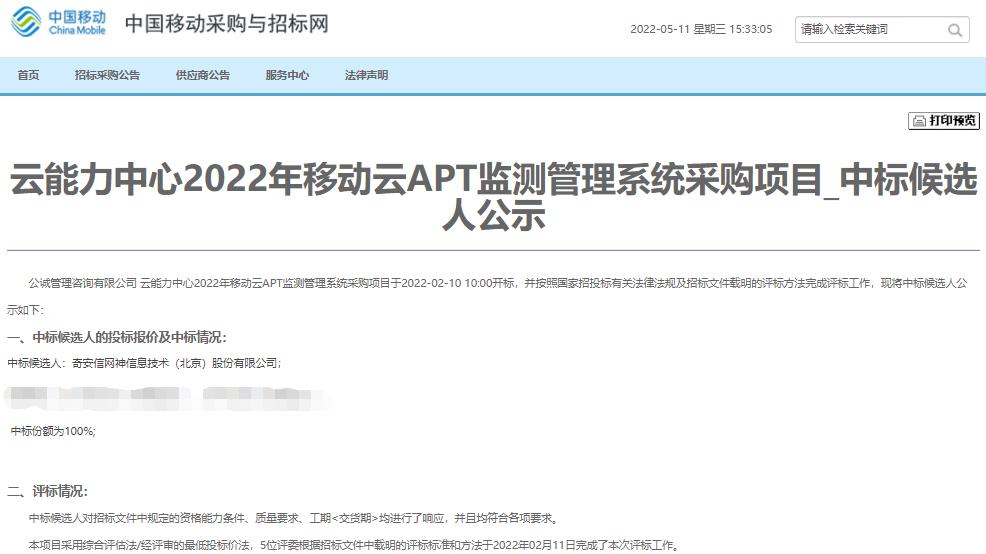Click the 打印预览 print preview button

(944, 120)
